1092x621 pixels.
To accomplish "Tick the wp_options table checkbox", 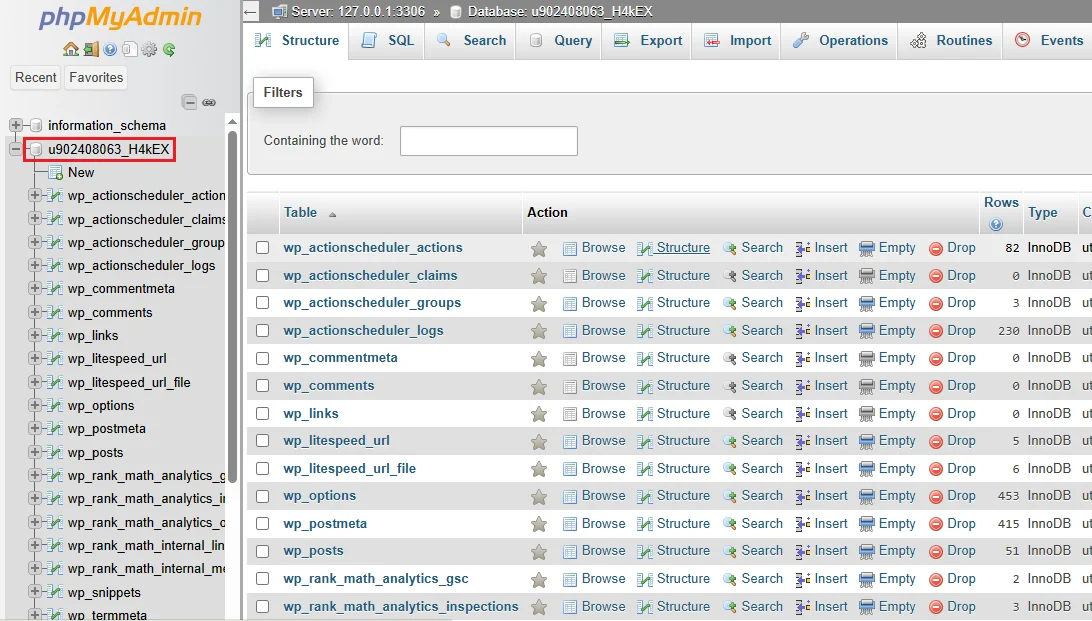I will pos(263,496).
